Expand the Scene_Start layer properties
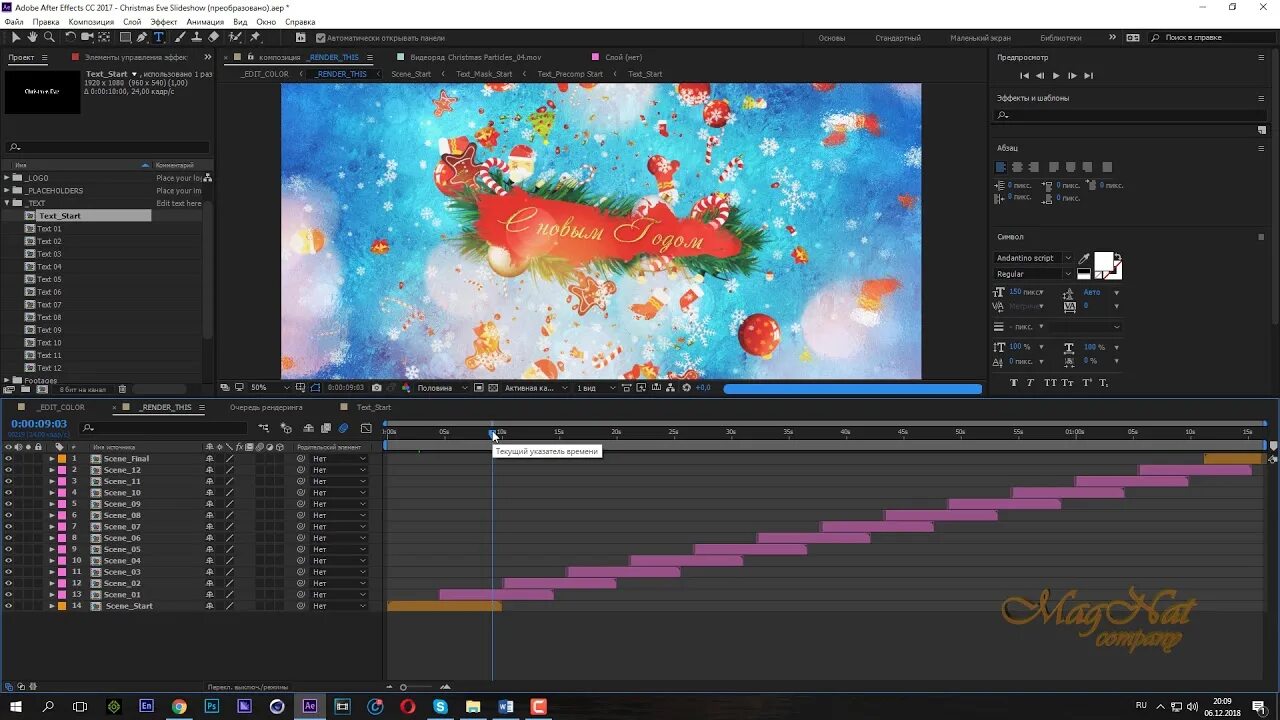This screenshot has height=720, width=1280. coord(52,606)
